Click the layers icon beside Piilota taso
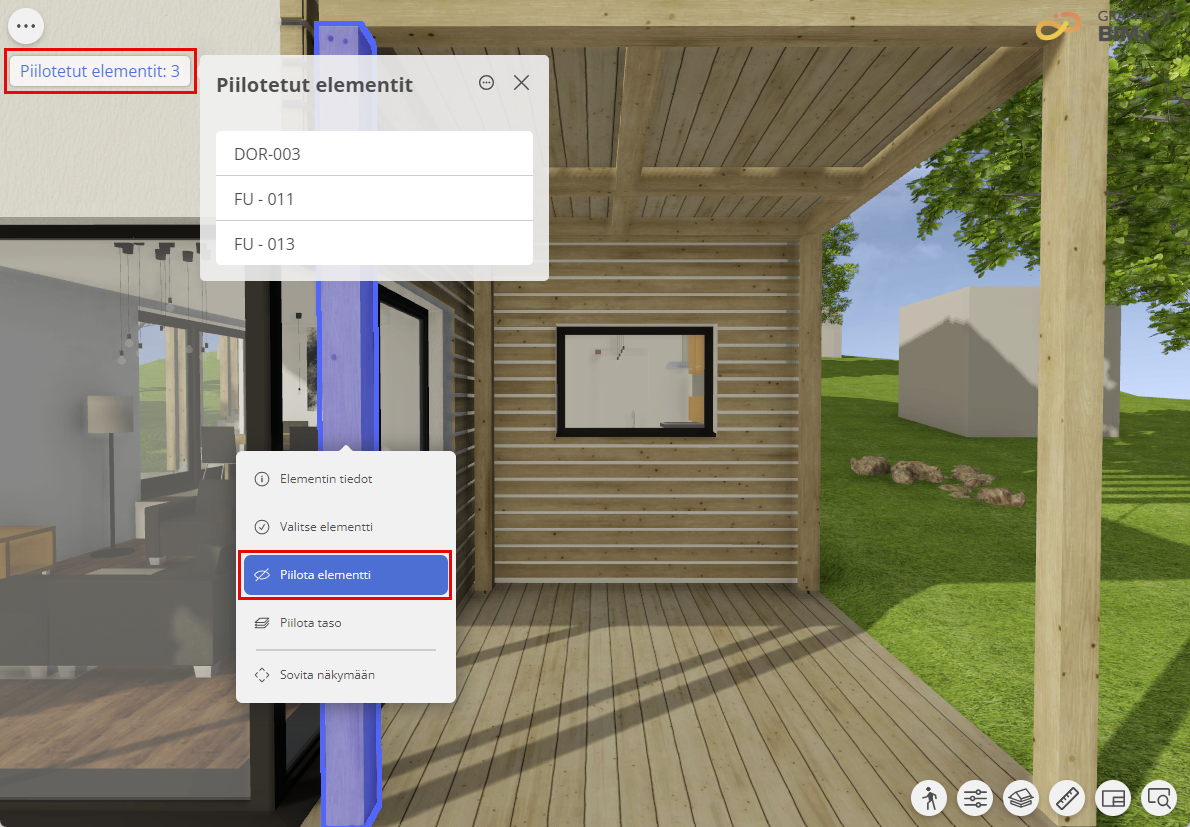 tap(262, 623)
